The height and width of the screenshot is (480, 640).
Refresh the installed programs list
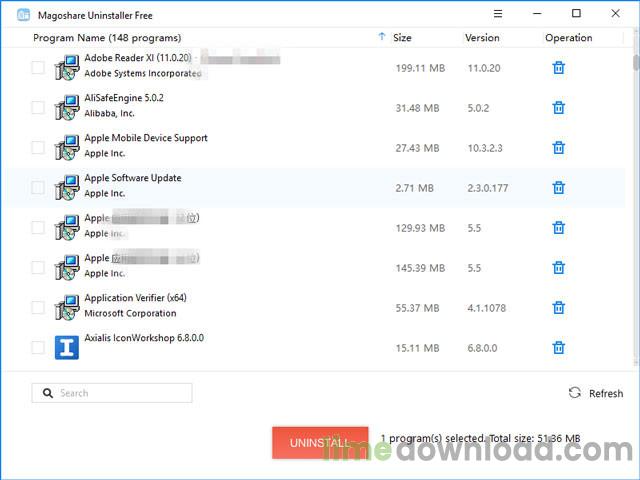coord(596,393)
